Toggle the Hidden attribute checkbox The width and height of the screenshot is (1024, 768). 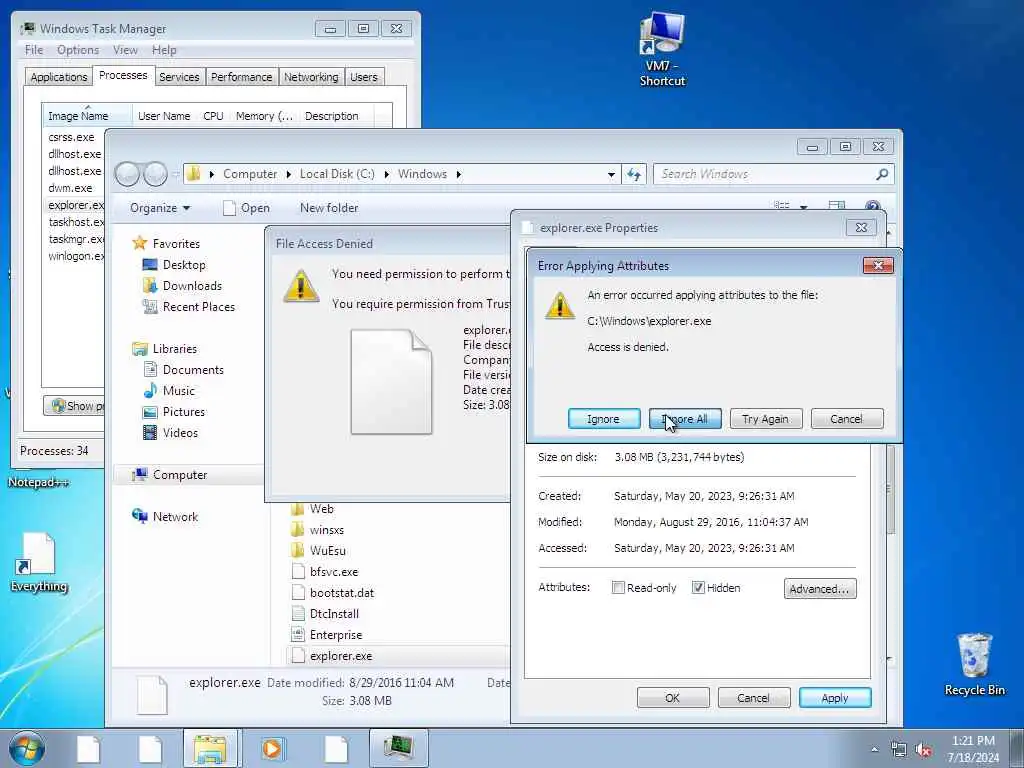click(x=698, y=587)
